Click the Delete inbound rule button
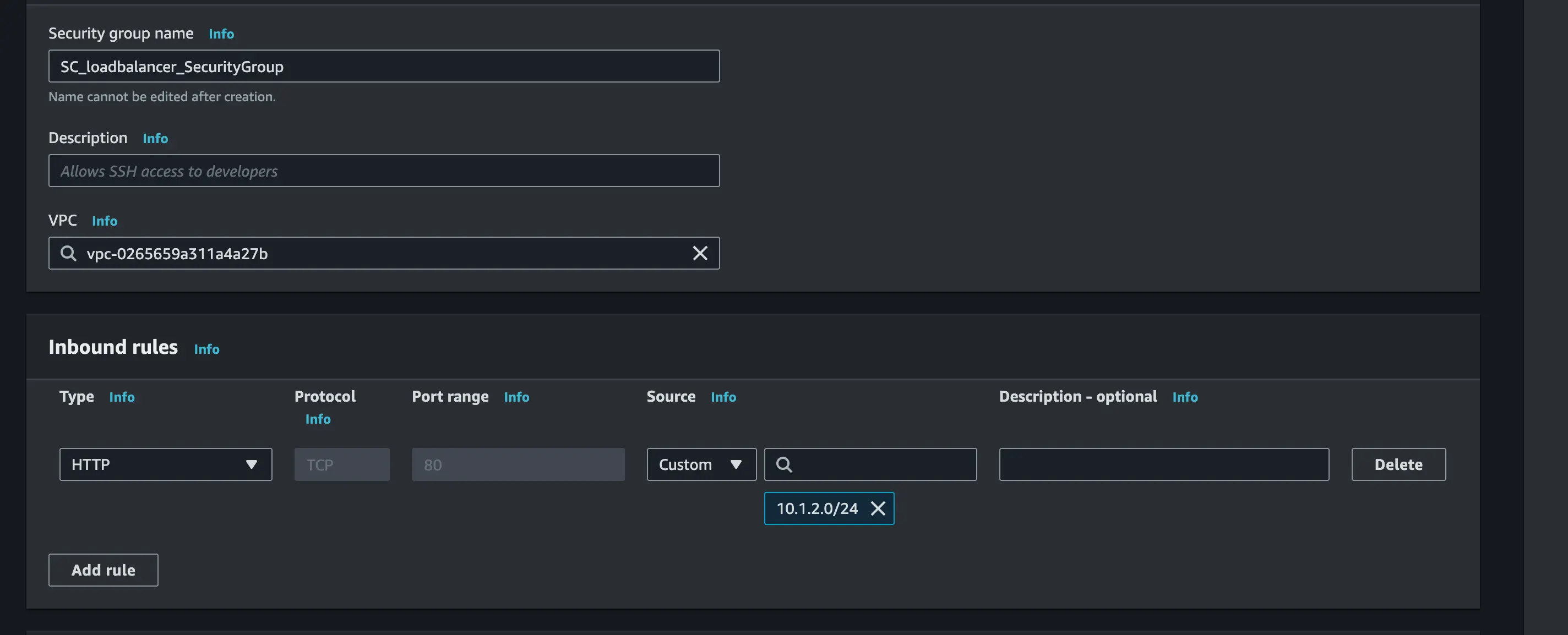The image size is (1568, 635). (1398, 464)
